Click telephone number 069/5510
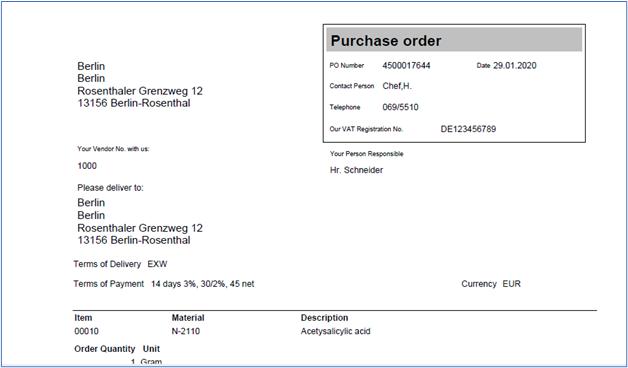This screenshot has height=368, width=628. 401,107
